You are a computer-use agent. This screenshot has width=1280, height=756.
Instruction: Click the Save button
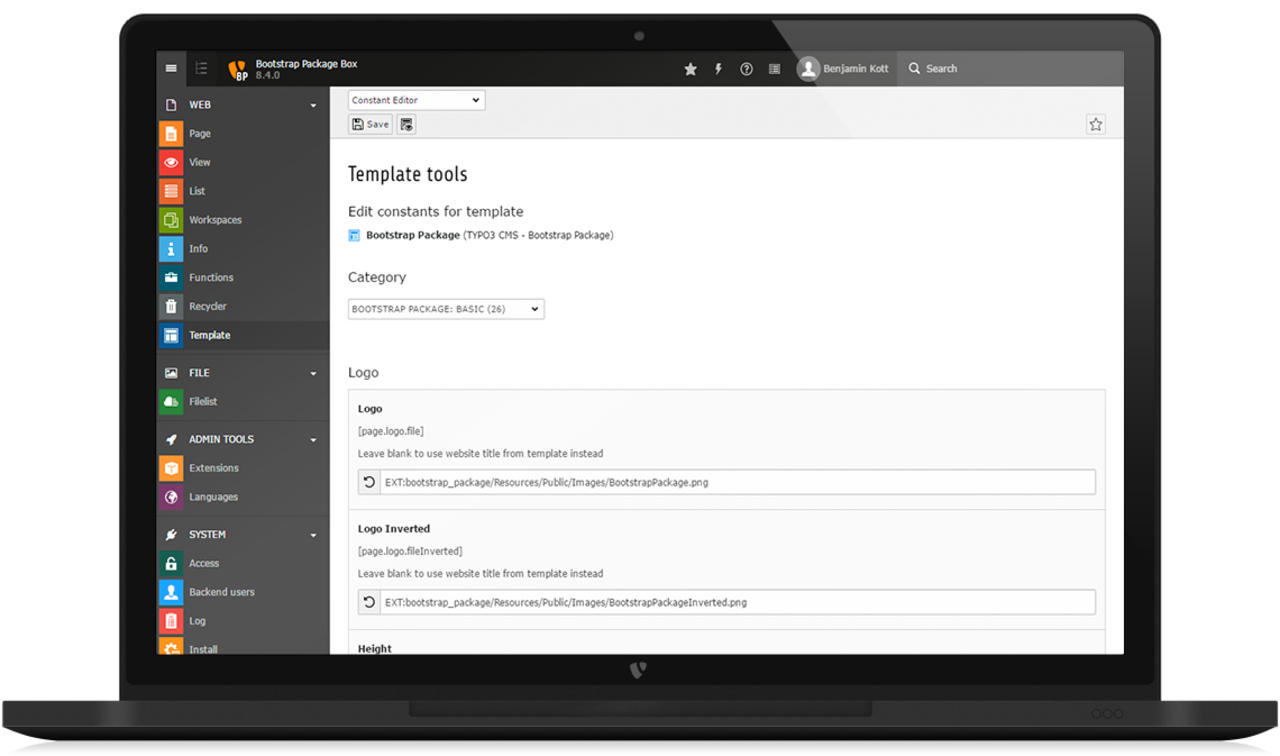[370, 125]
